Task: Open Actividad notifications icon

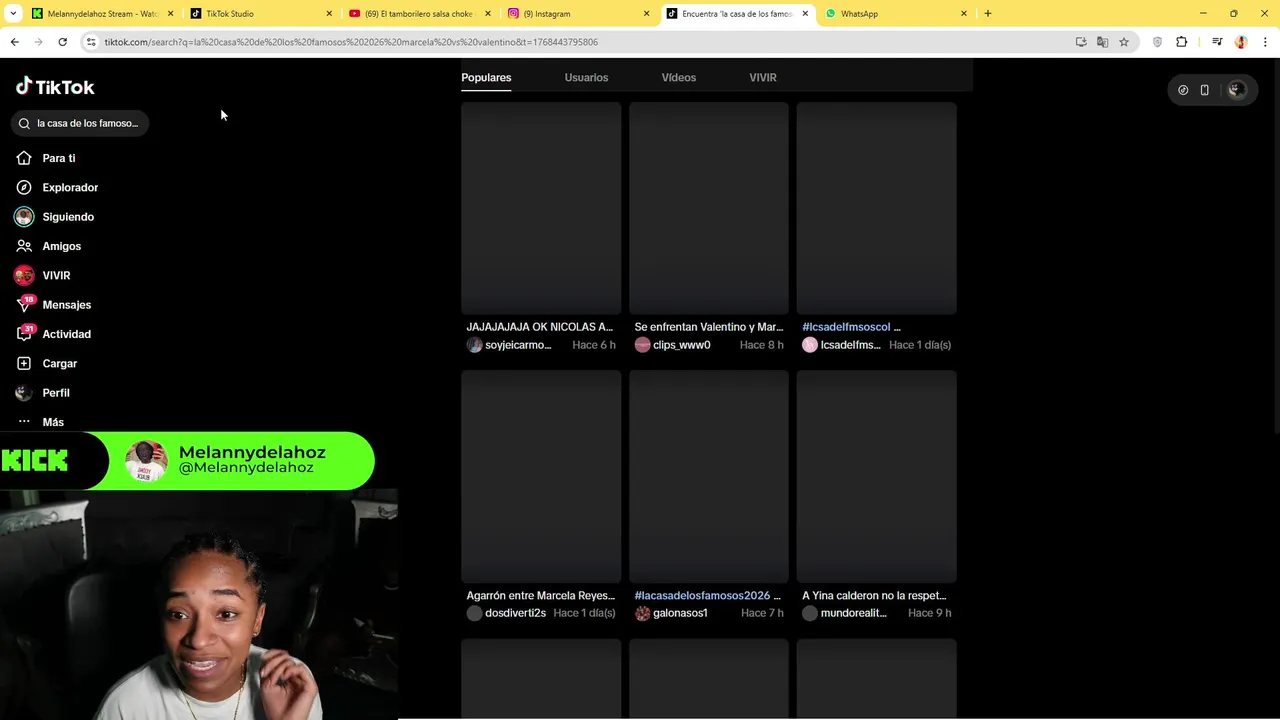Action: point(24,334)
